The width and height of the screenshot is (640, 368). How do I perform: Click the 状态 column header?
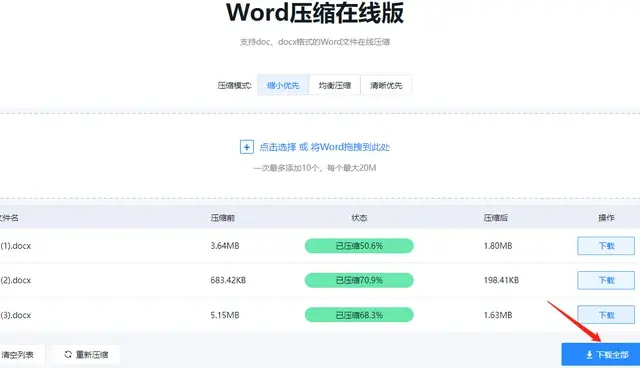tap(359, 218)
